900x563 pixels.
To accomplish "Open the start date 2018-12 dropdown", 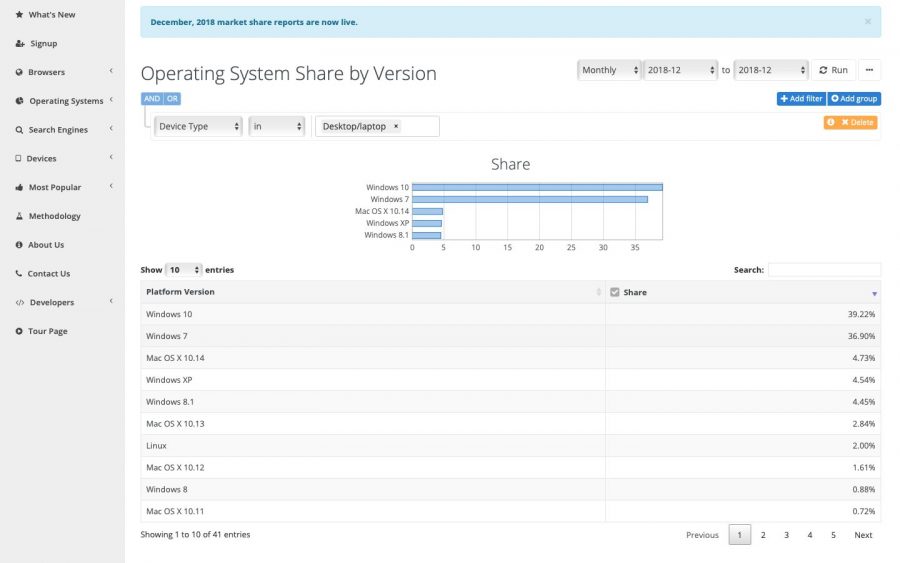I will (680, 70).
